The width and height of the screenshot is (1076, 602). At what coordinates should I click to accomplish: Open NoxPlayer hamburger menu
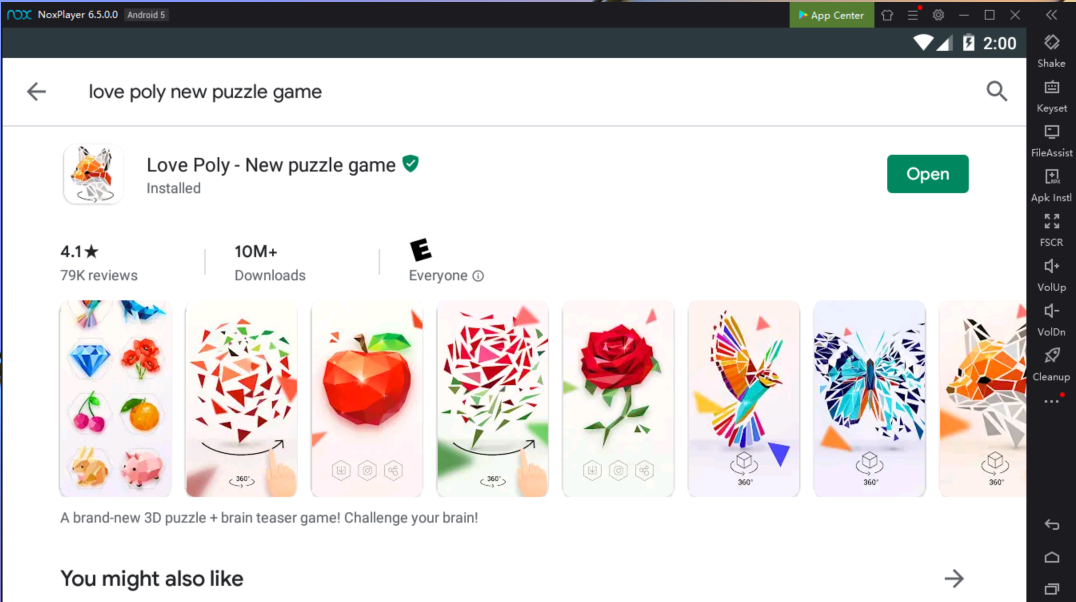(913, 14)
